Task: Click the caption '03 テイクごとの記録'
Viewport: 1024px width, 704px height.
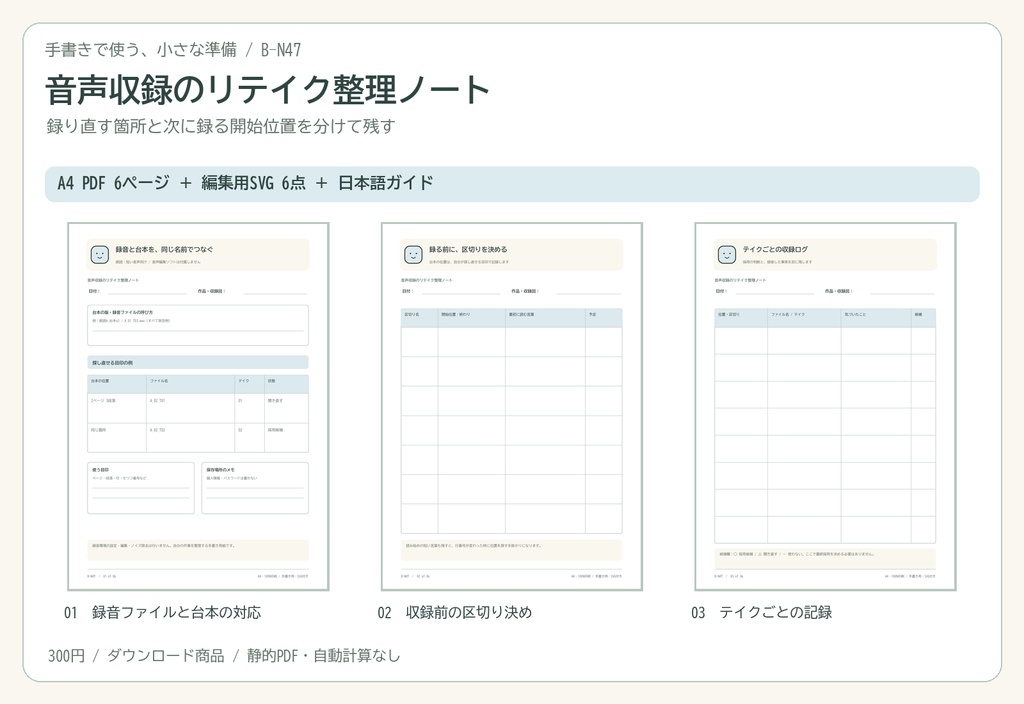Action: 761,613
